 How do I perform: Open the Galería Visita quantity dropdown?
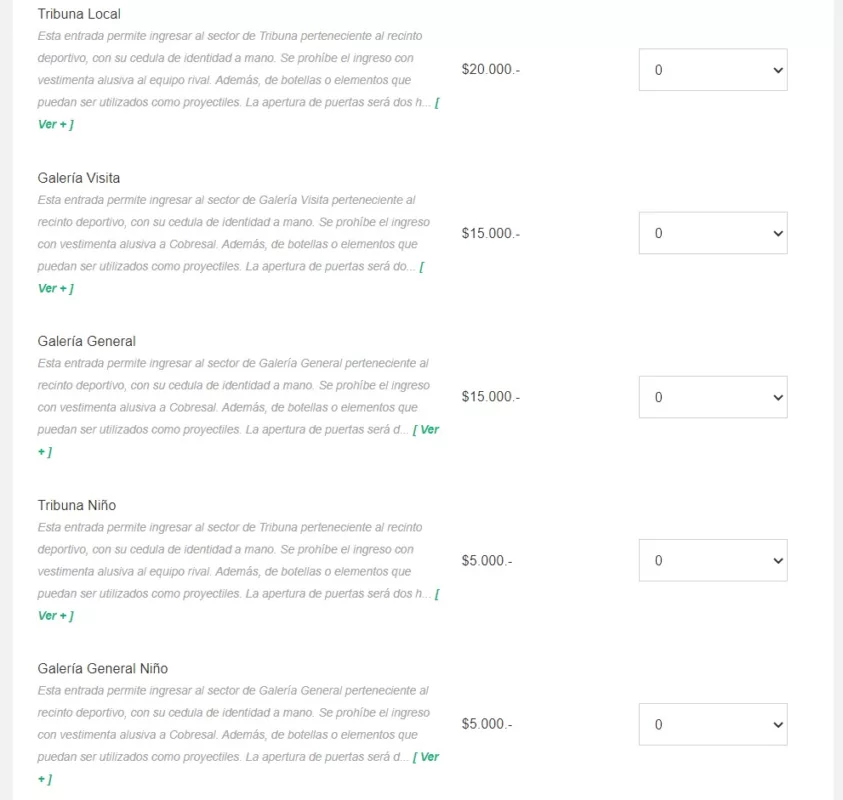point(712,233)
